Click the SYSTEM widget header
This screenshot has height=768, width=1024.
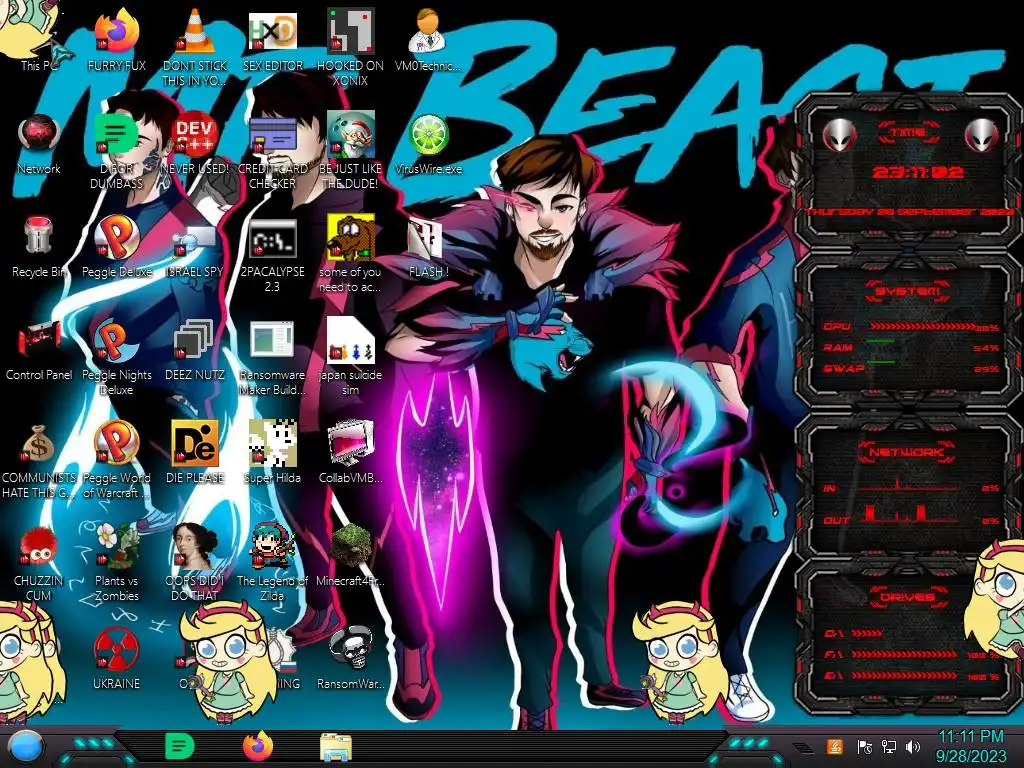coord(908,291)
